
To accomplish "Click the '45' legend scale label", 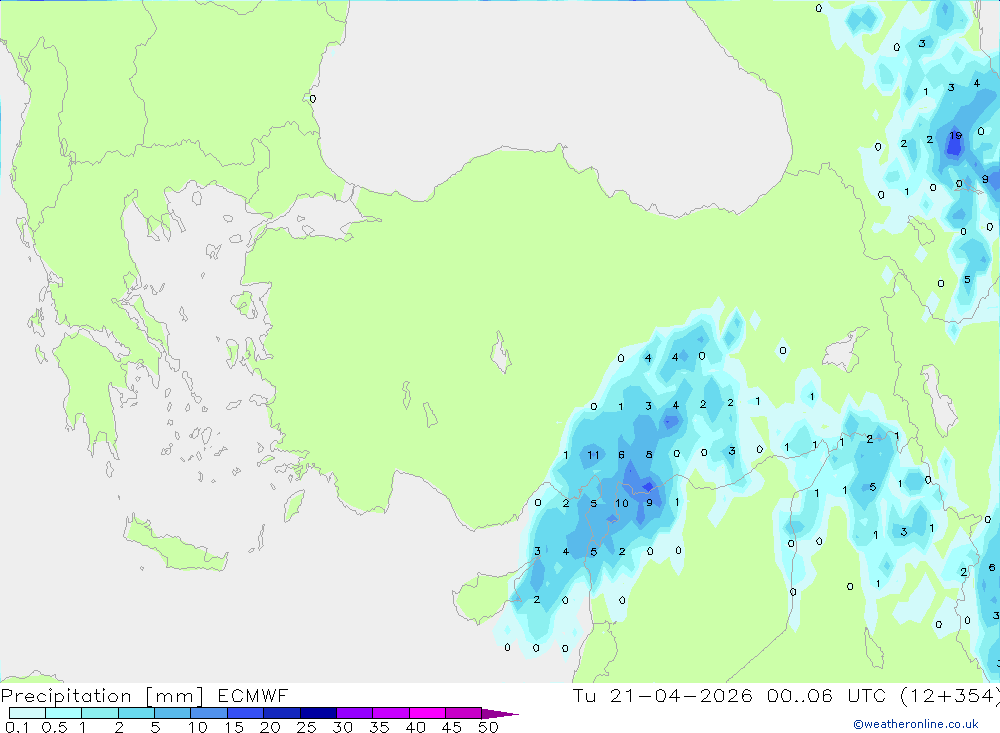I will point(452,727).
